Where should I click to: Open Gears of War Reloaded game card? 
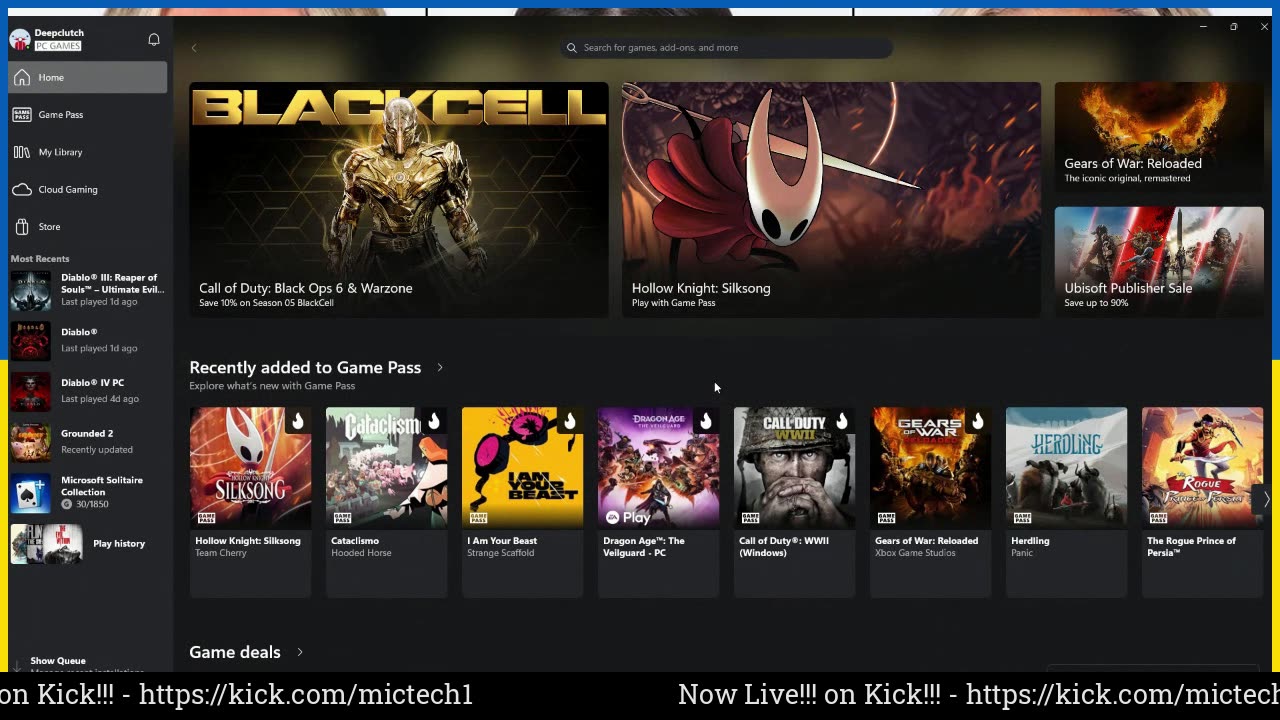930,502
